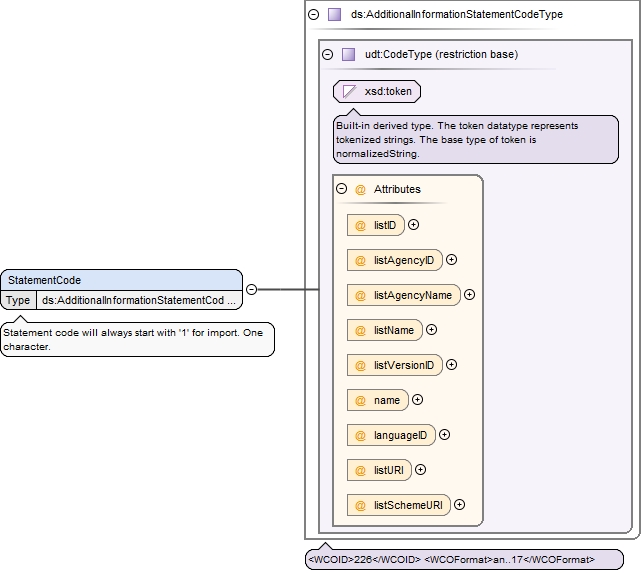Click the 'Built-in derived type' annotation note

pos(476,140)
